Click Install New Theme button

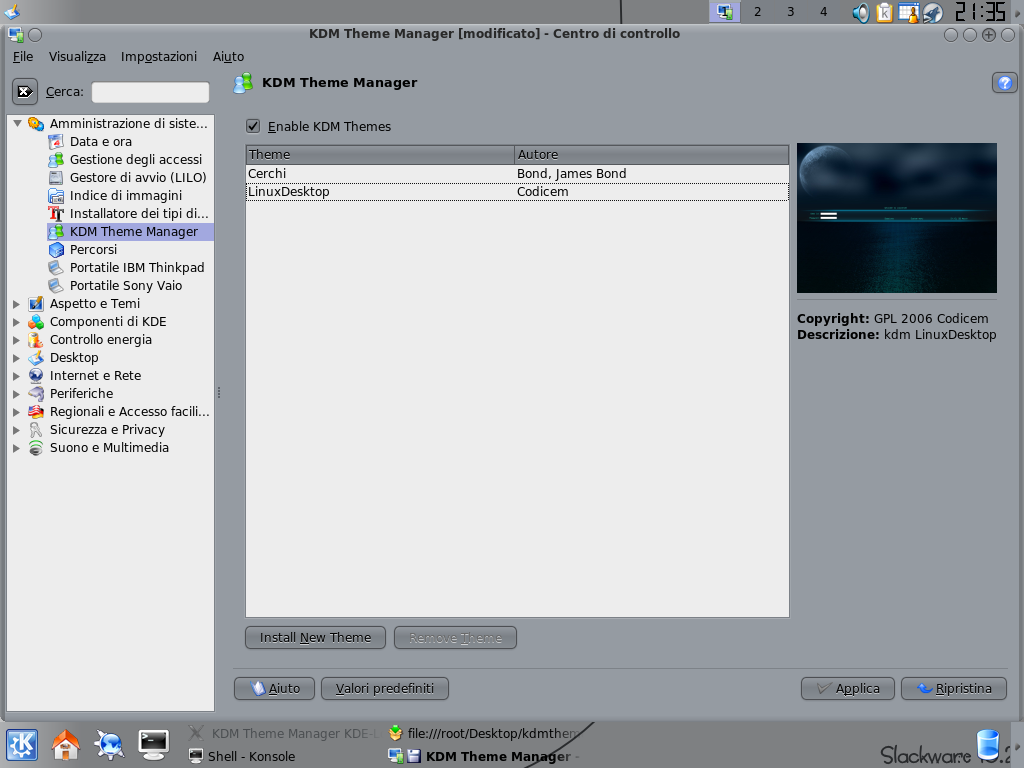click(x=315, y=637)
